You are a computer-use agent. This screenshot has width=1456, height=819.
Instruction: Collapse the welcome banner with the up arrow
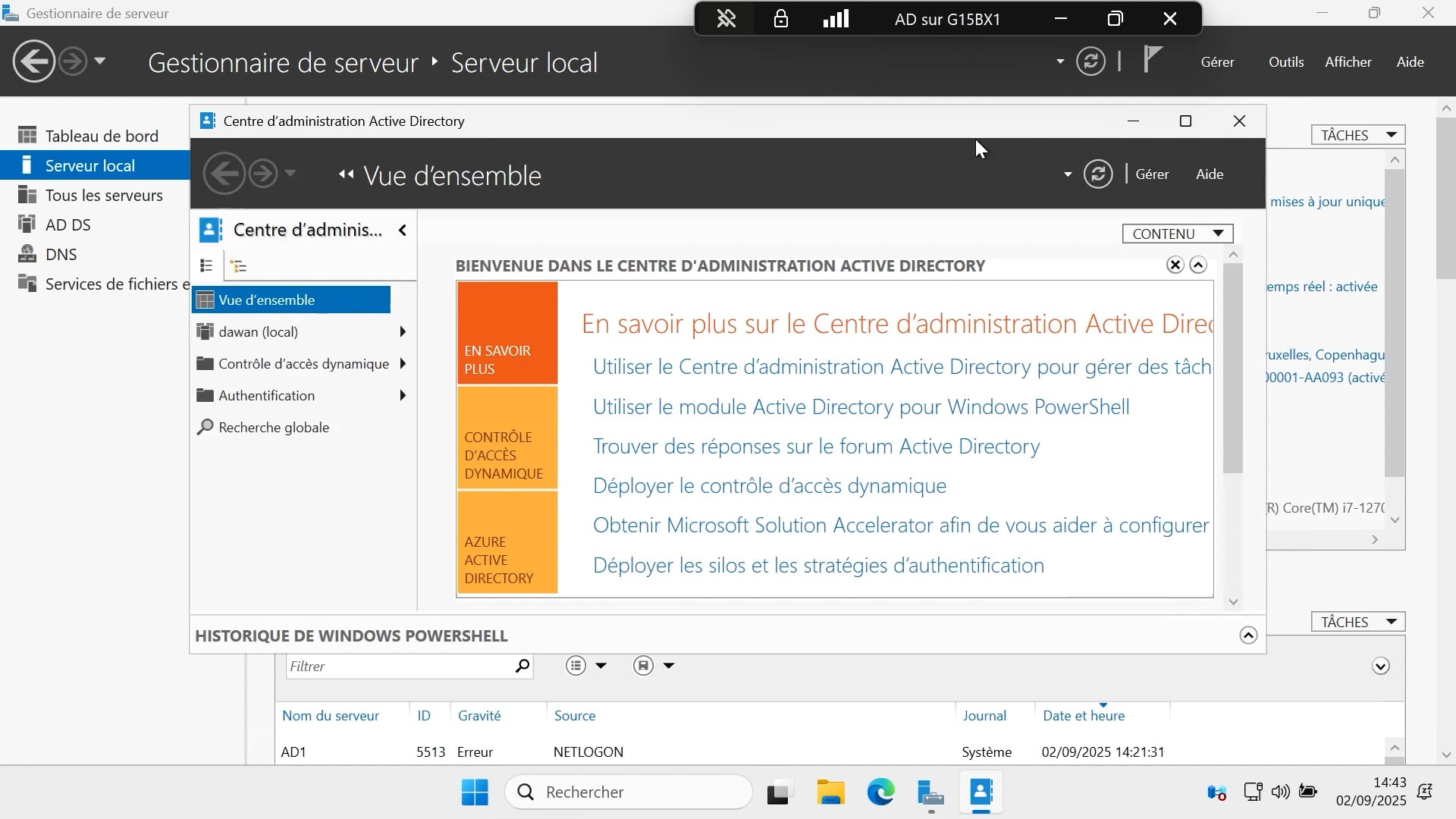[x=1198, y=265]
